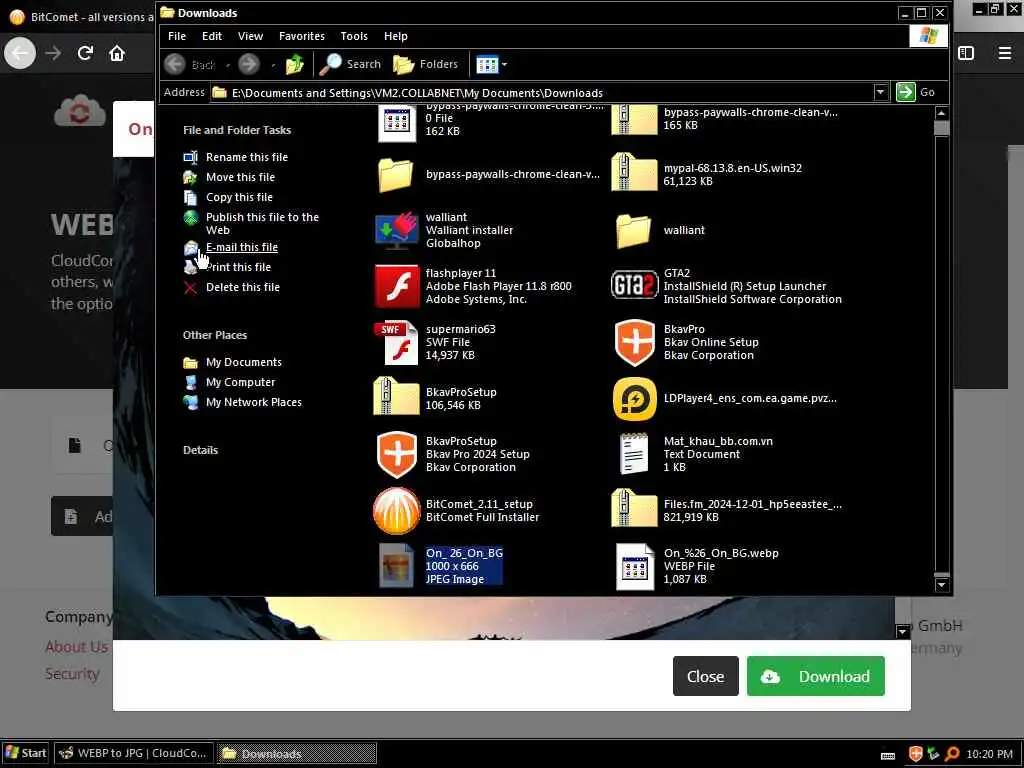Toggle the browser sidebar panel icon
Image resolution: width=1024 pixels, height=768 pixels.
pos(966,53)
